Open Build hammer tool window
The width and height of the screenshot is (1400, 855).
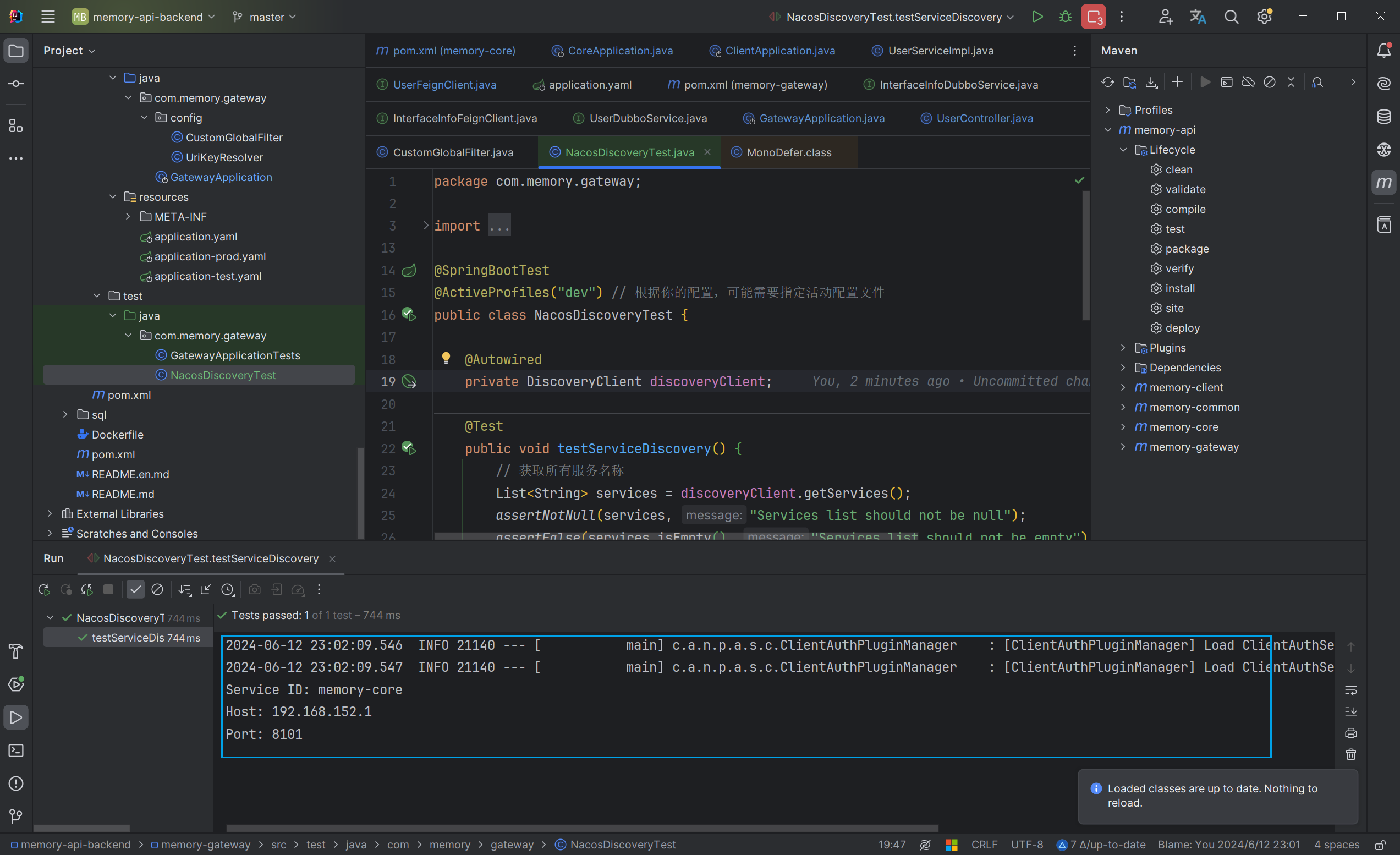(x=16, y=651)
